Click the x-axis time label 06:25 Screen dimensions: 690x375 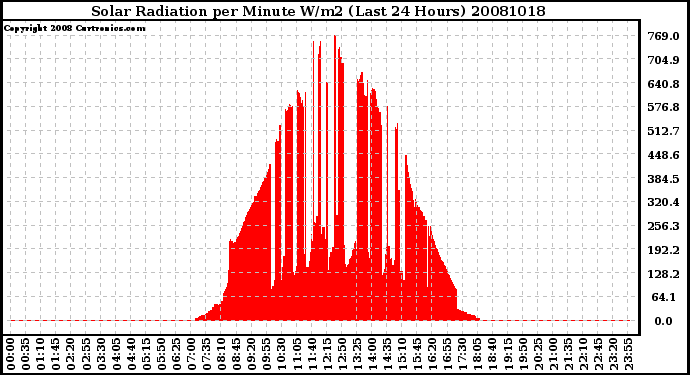pos(176,354)
